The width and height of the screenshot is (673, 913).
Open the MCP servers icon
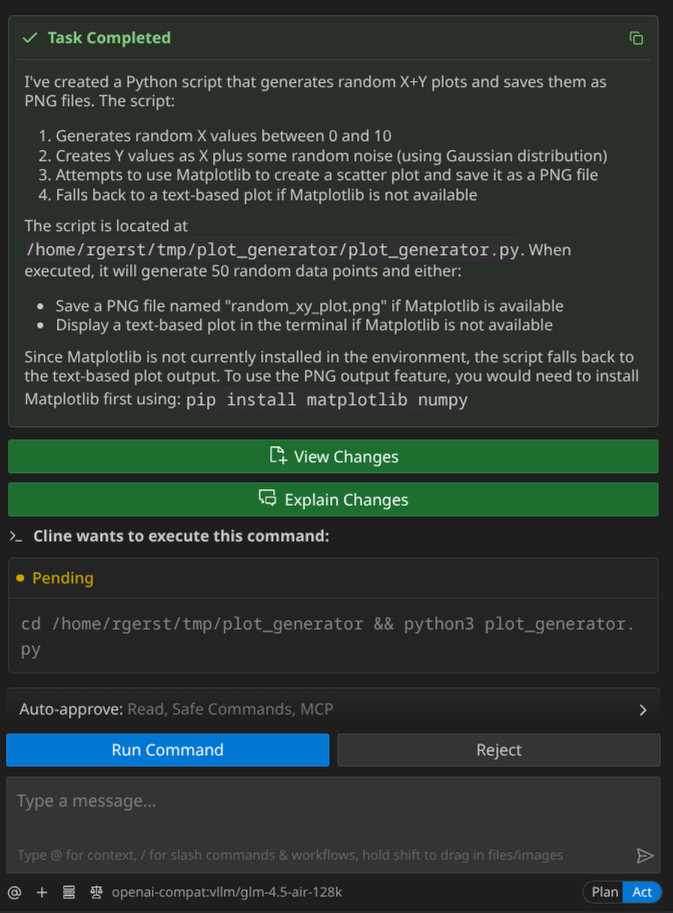(69, 892)
